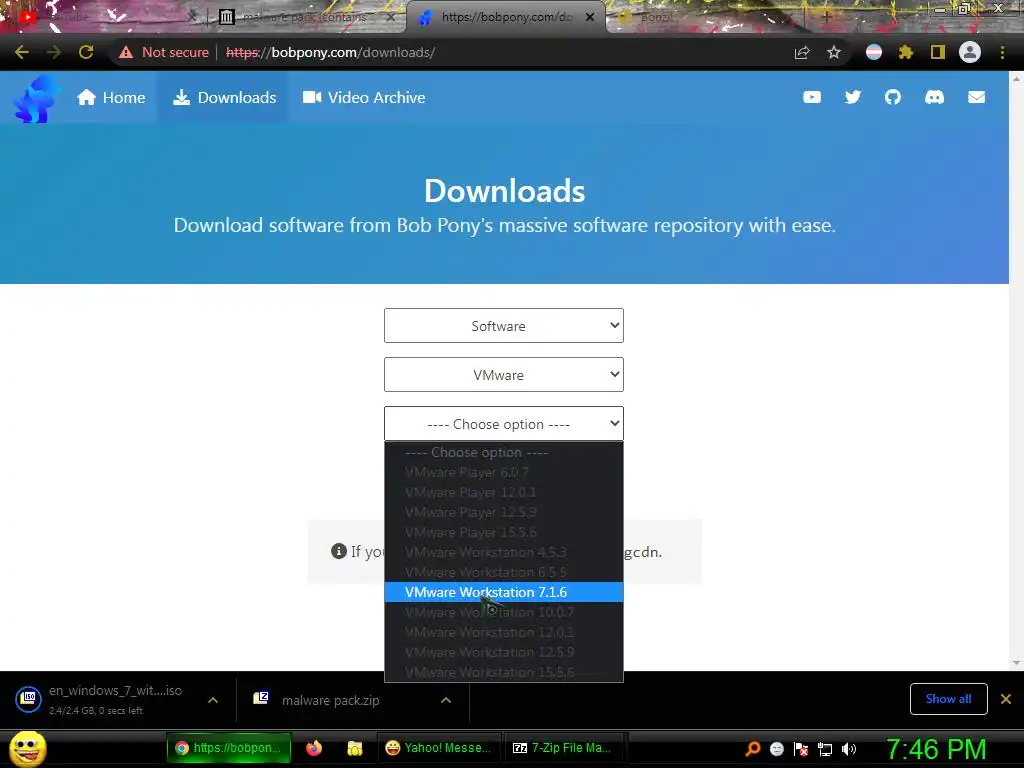The width and height of the screenshot is (1024, 768).
Task: Click the flag action center tray icon
Action: pos(801,749)
